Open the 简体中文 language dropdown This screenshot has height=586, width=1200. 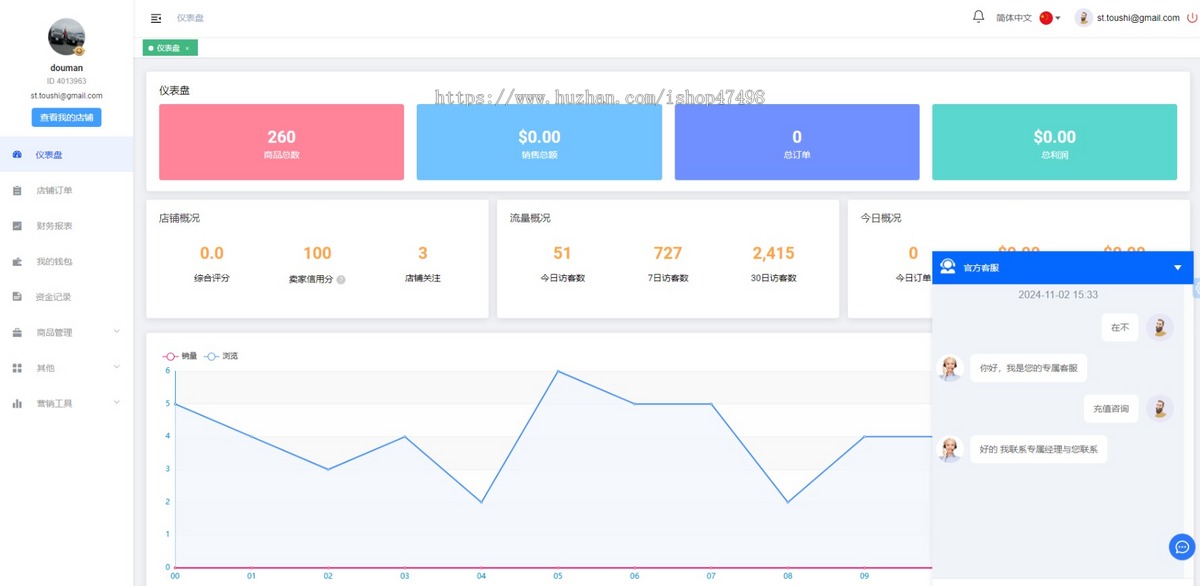[x=1013, y=18]
